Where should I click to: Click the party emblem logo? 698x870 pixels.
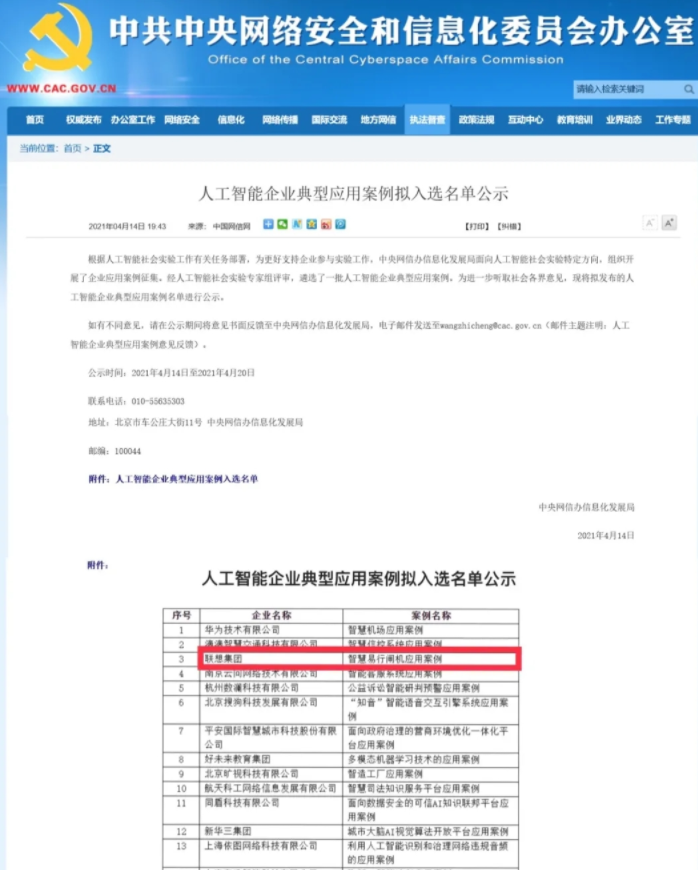pyautogui.click(x=57, y=39)
